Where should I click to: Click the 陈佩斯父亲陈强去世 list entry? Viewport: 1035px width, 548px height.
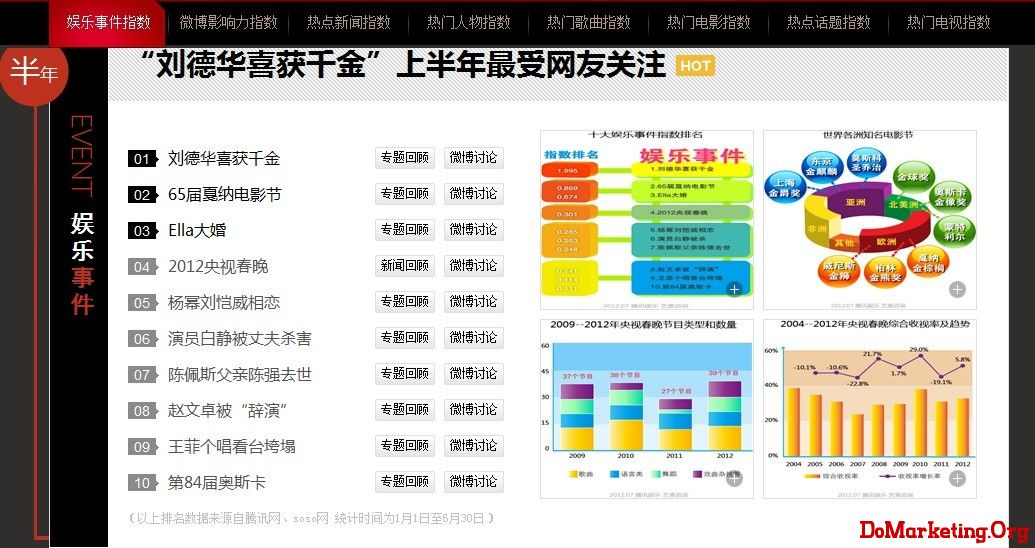[x=240, y=374]
